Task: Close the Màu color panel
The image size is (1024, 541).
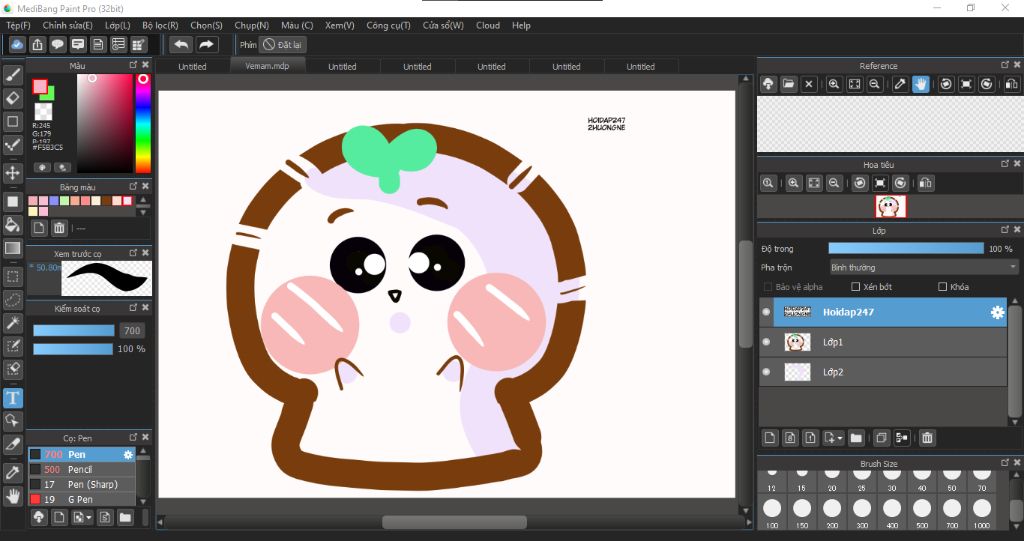Action: (146, 65)
